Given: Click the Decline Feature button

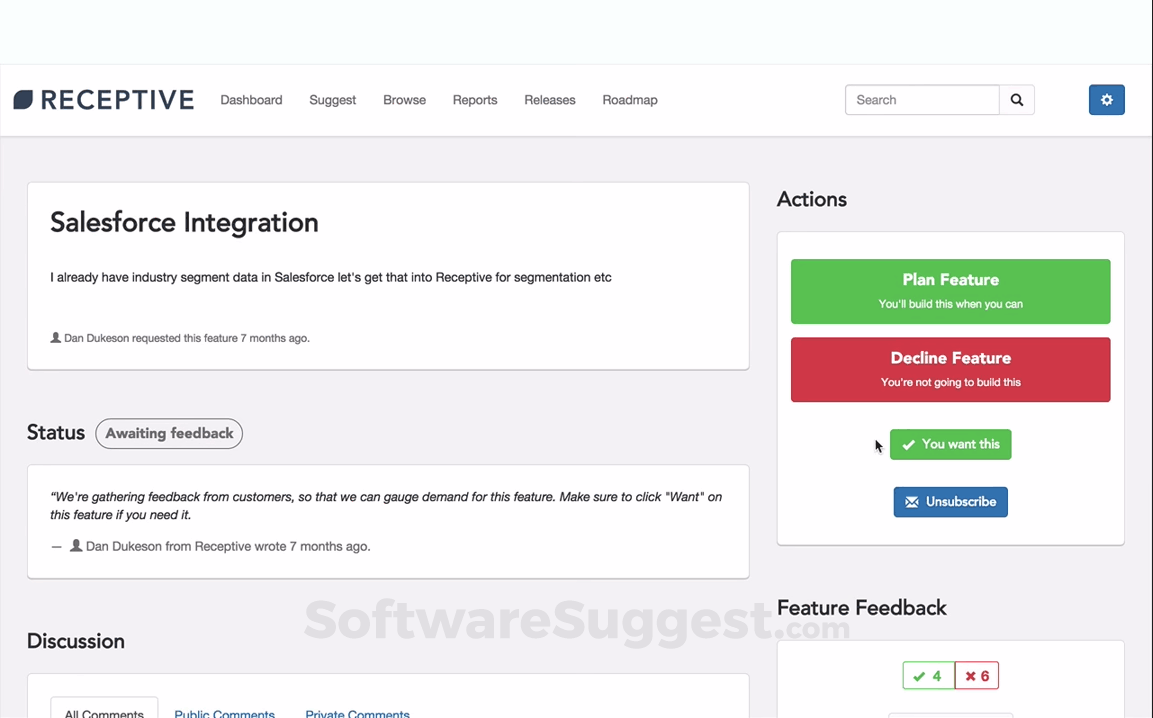Looking at the screenshot, I should coord(950,369).
